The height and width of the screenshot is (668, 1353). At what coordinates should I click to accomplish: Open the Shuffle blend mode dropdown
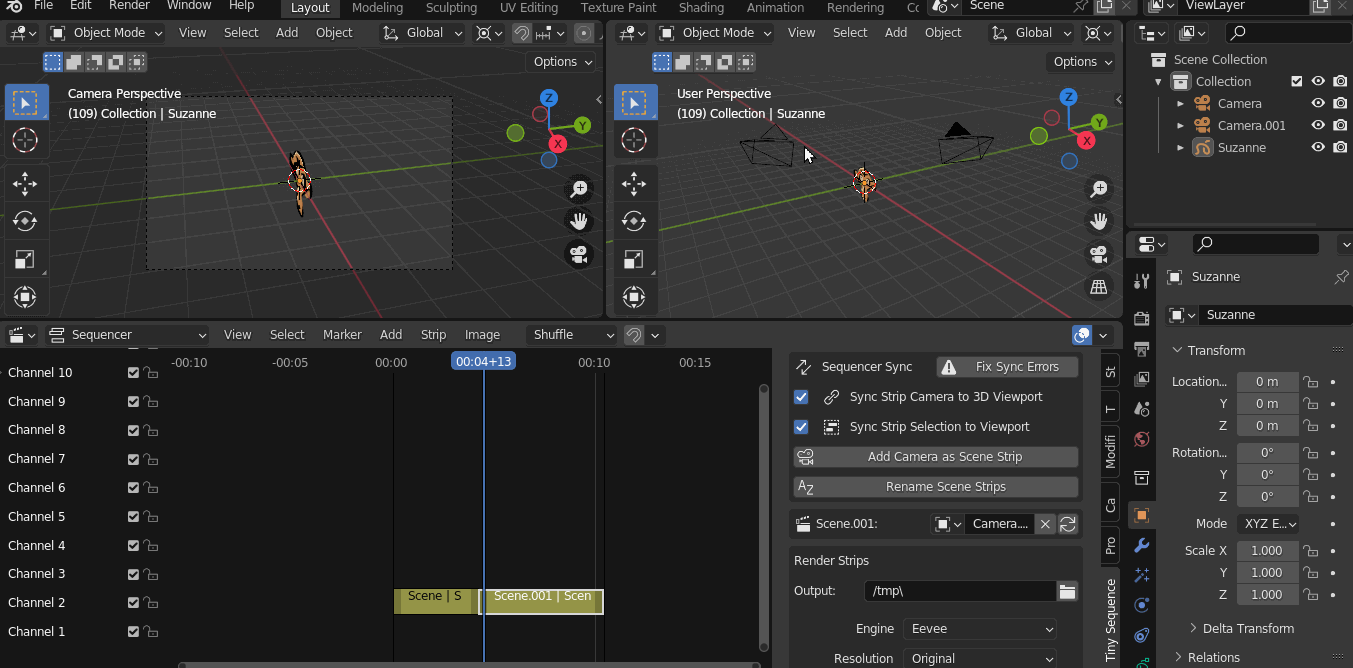click(571, 335)
